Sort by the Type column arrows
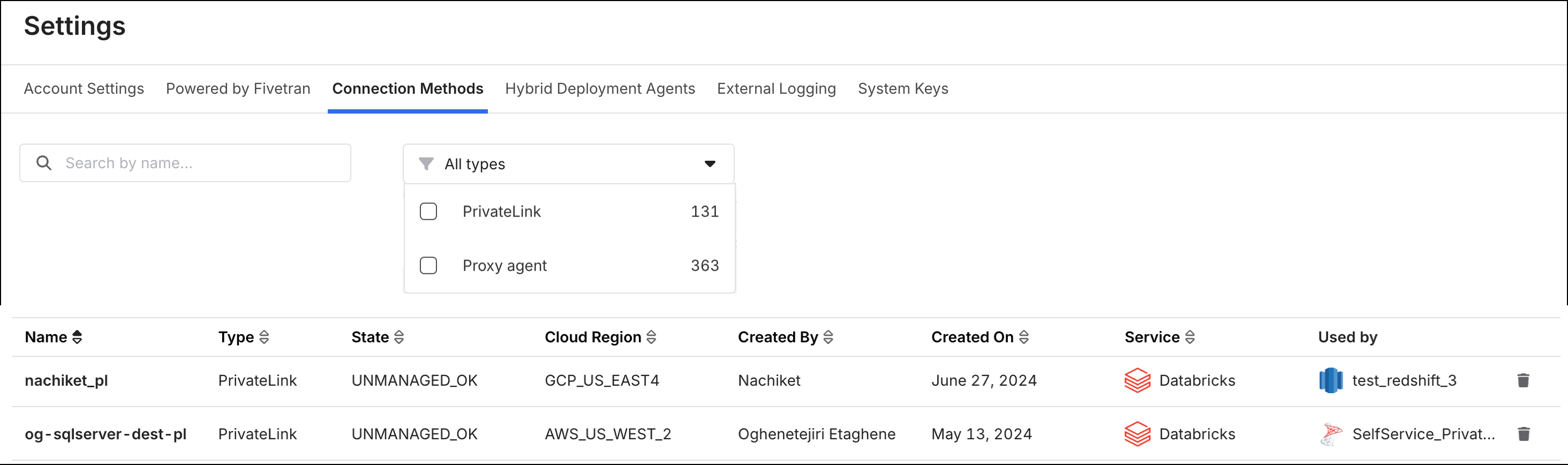Image resolution: width=1568 pixels, height=465 pixels. coord(263,337)
